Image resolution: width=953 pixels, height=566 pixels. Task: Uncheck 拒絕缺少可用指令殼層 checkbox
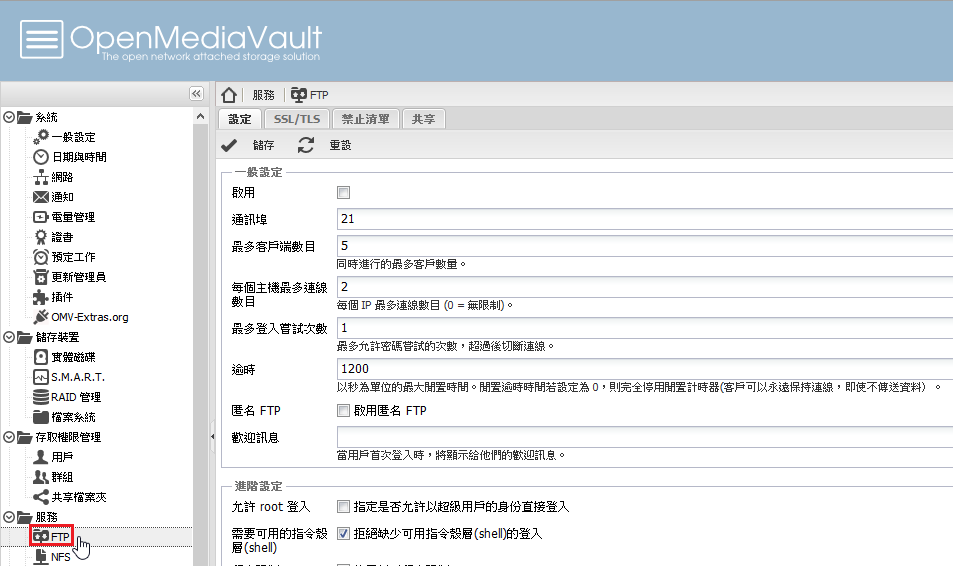point(343,533)
